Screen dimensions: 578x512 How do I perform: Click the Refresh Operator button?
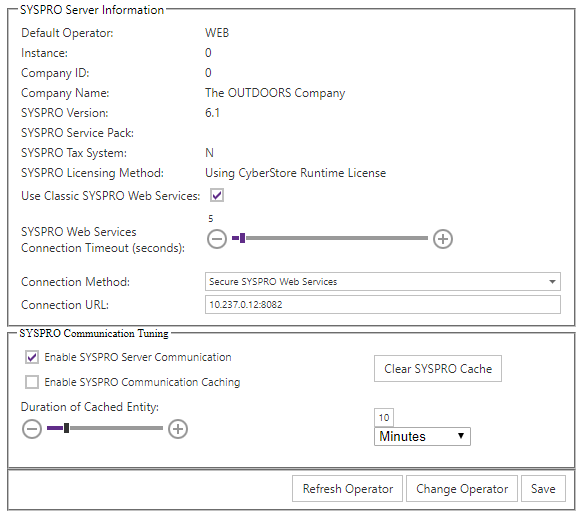347,489
